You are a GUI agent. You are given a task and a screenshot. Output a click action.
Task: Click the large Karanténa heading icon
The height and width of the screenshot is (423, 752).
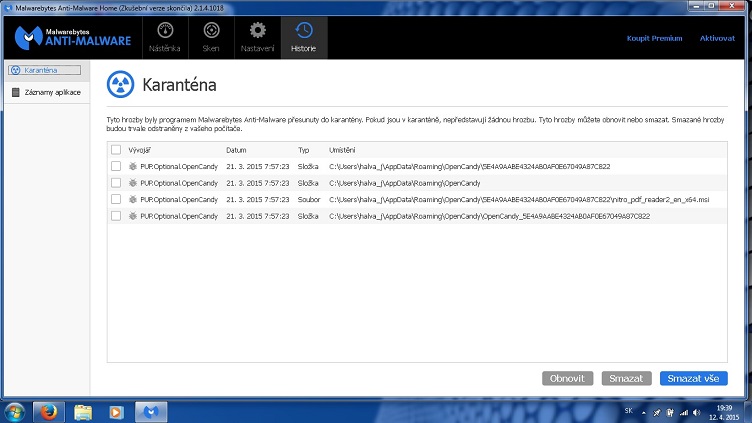120,84
